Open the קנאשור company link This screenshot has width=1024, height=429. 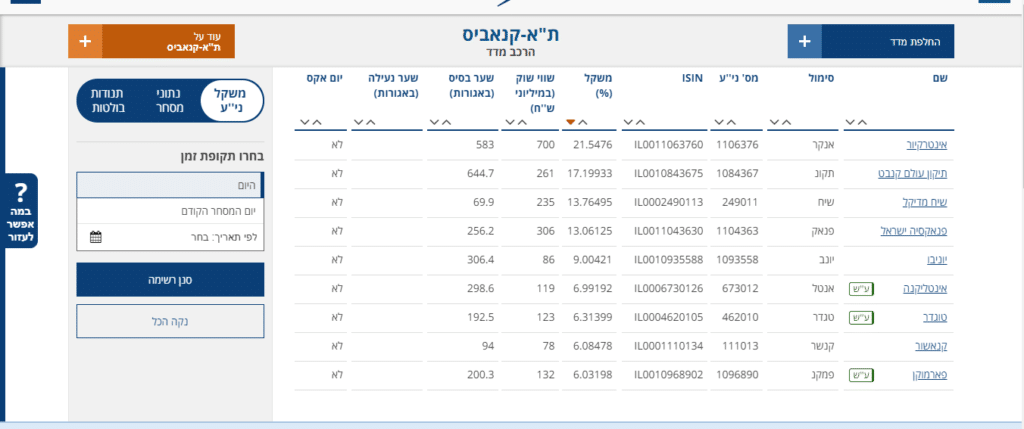(930, 345)
